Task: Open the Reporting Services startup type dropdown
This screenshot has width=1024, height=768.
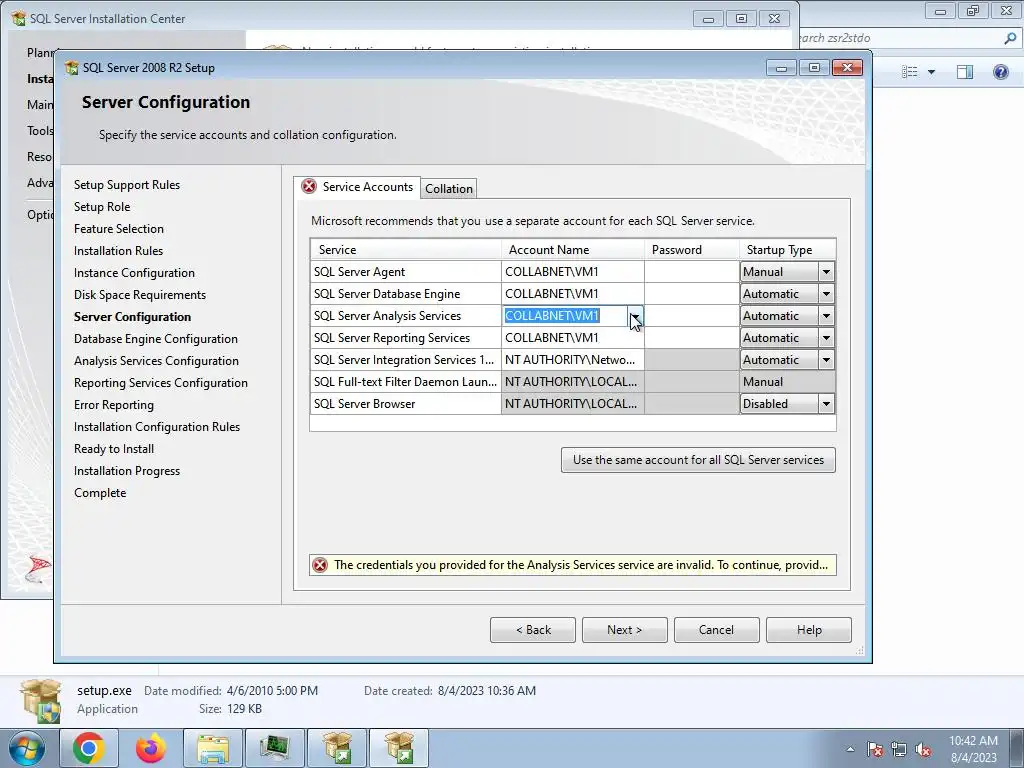Action: (x=826, y=338)
